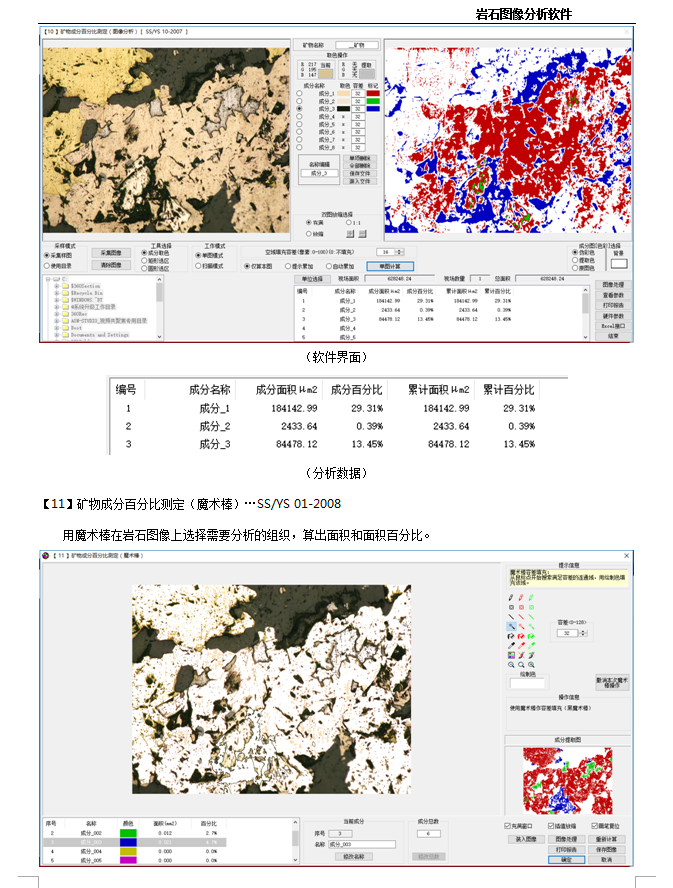Click the green brush tool in the palette row
673x888 pixels.
click(x=531, y=655)
